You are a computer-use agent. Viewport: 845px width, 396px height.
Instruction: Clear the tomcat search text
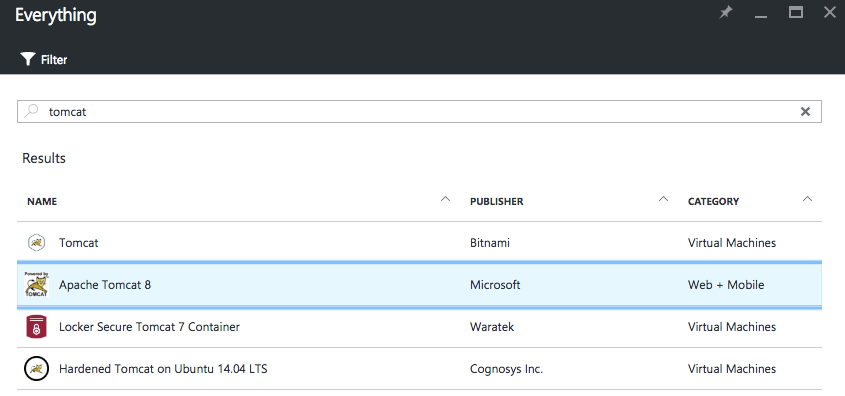coord(805,112)
